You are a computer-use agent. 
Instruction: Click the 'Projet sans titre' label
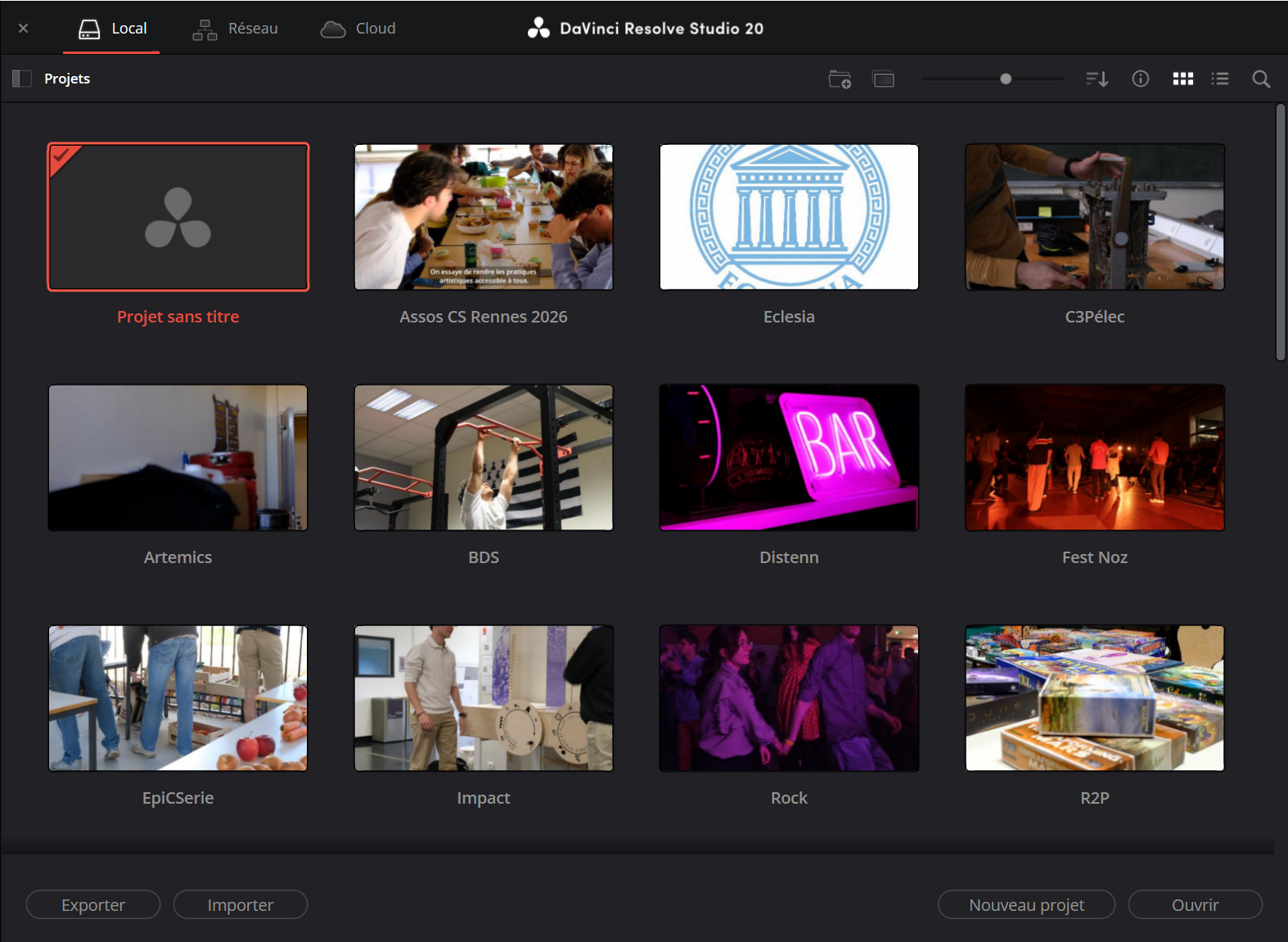pos(178,317)
